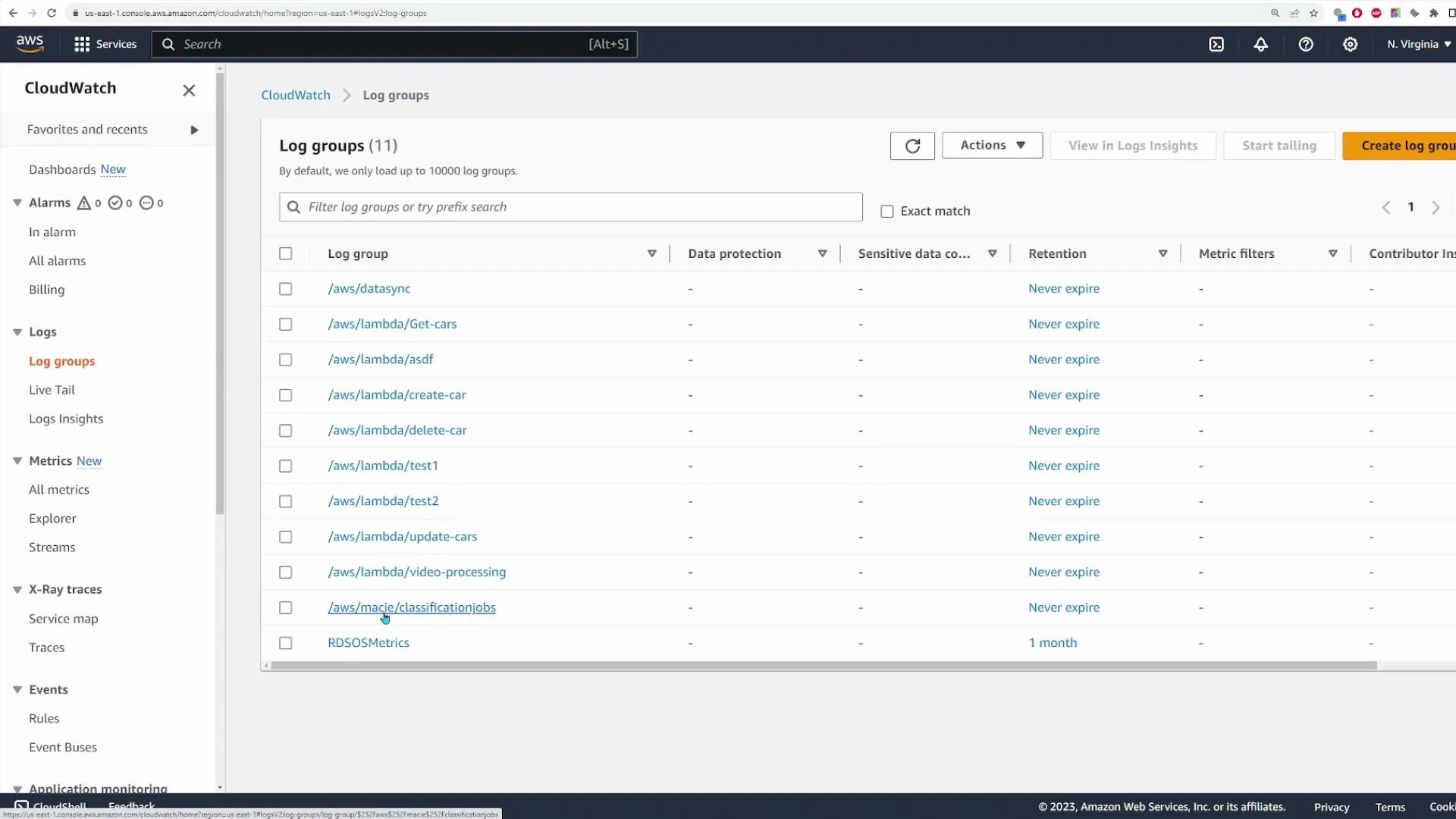Image resolution: width=1456 pixels, height=819 pixels.
Task: Go to Service map under X-Ray traces
Action: click(x=63, y=618)
